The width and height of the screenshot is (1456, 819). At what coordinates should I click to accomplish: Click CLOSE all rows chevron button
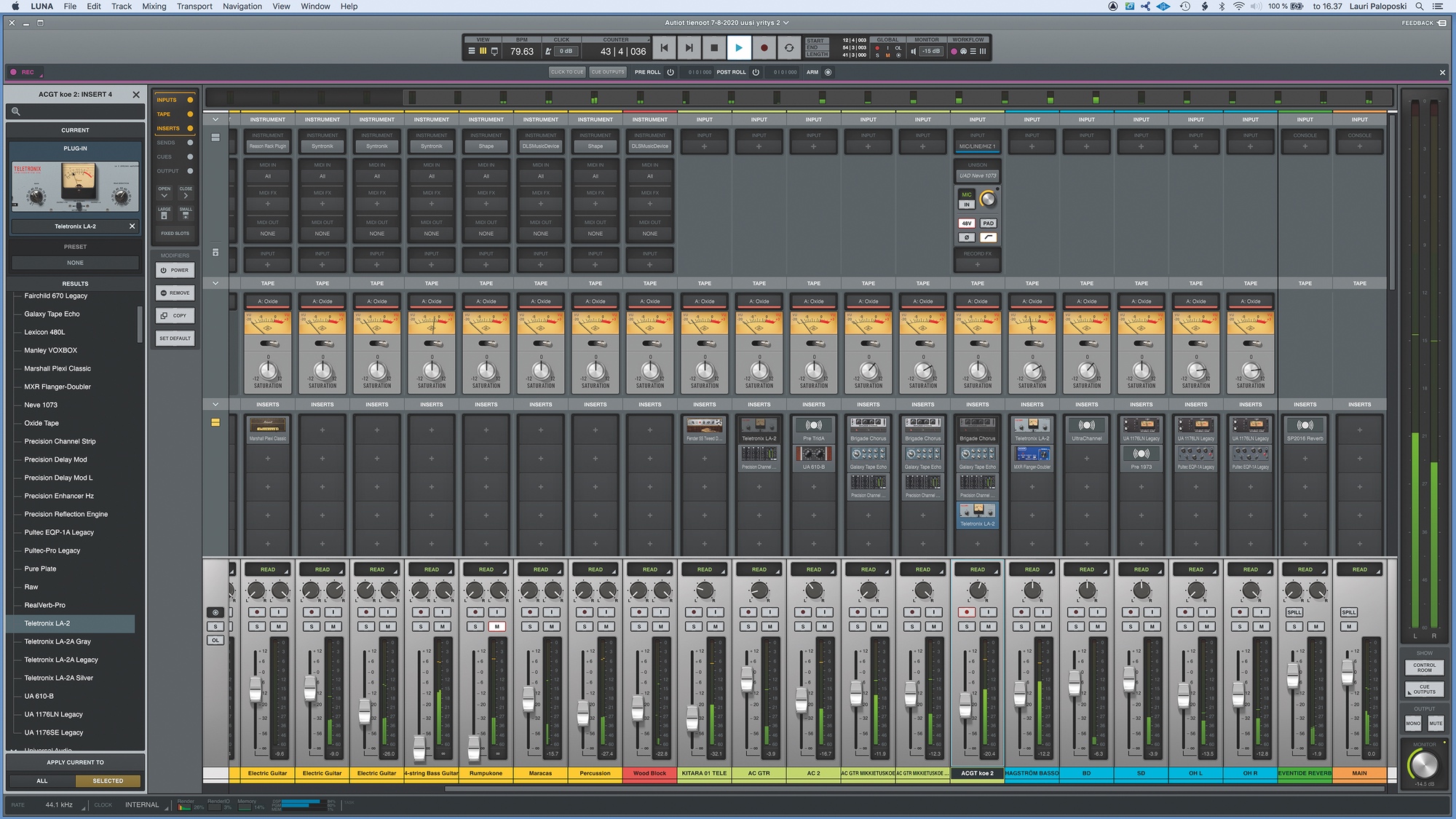[186, 193]
